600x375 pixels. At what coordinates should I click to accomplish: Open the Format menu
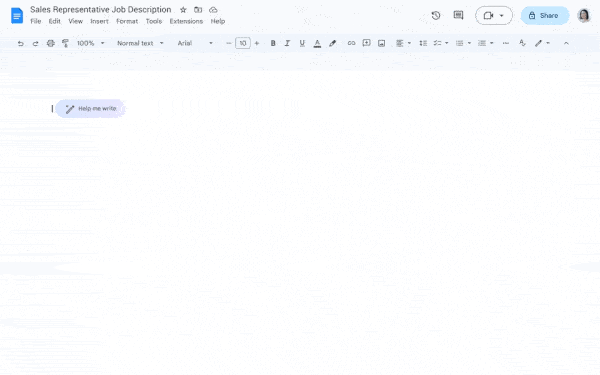pos(127,21)
